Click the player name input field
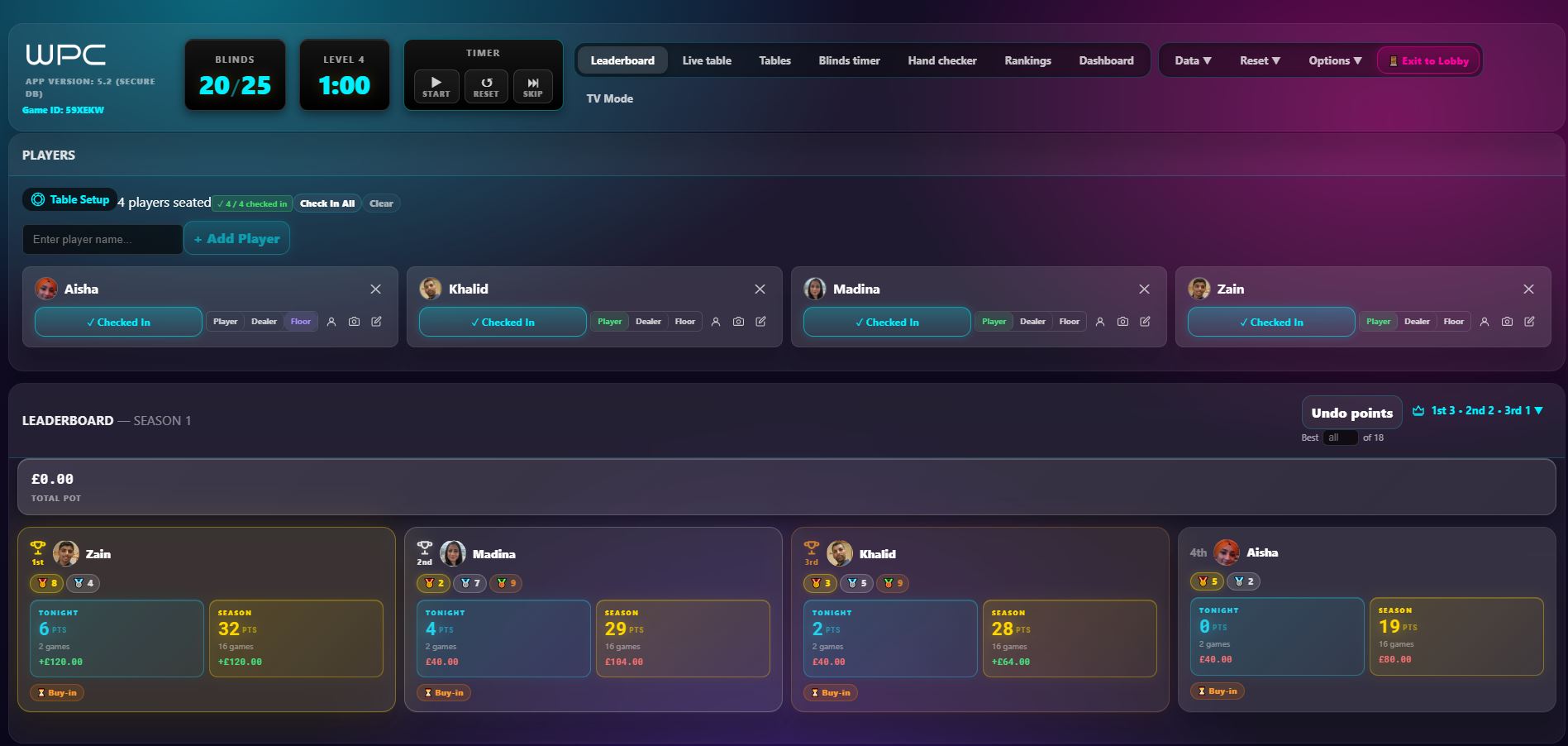This screenshot has height=746, width=1568. click(102, 239)
